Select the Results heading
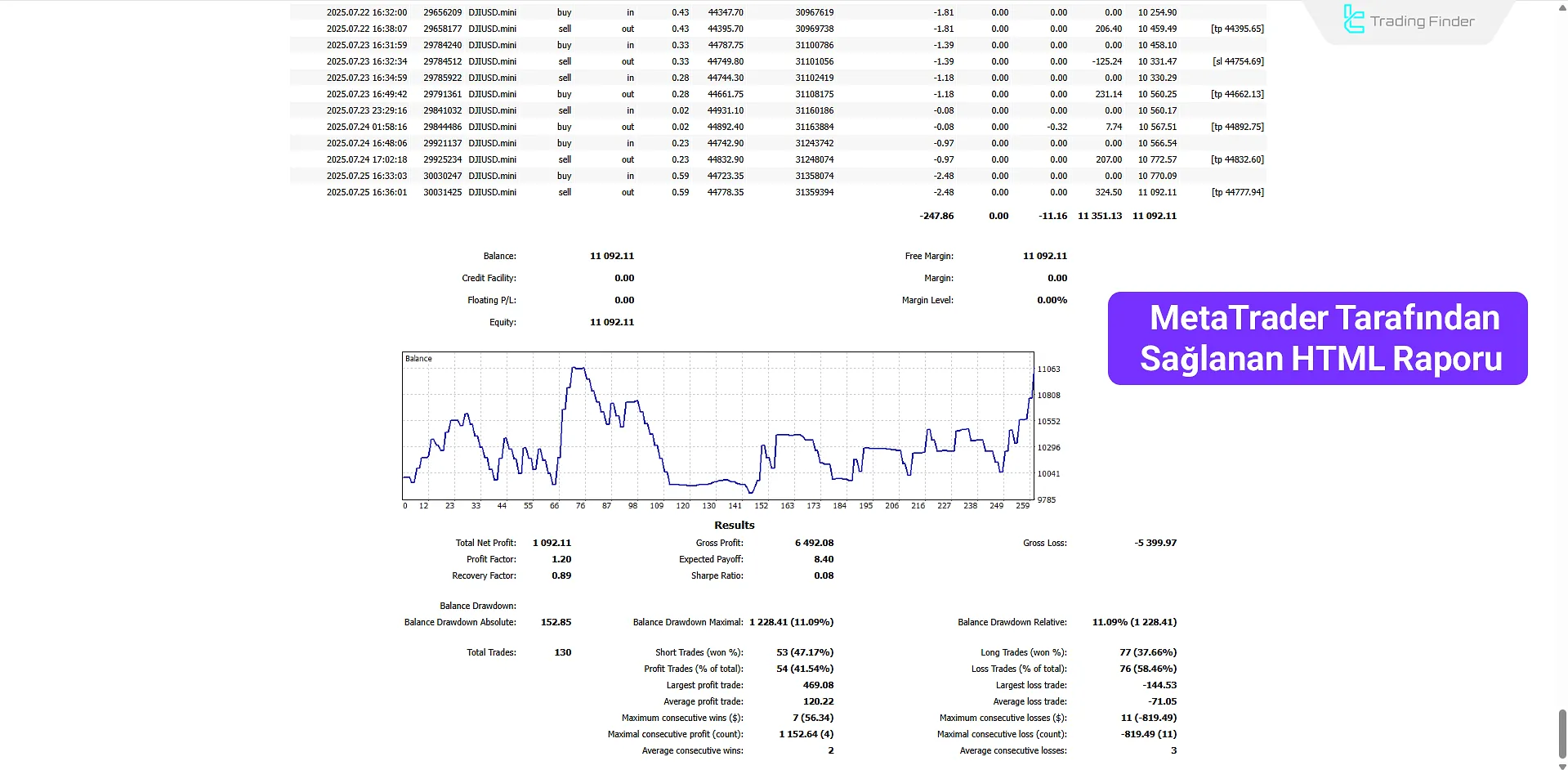Screen dimensions: 1568x770 tap(734, 524)
